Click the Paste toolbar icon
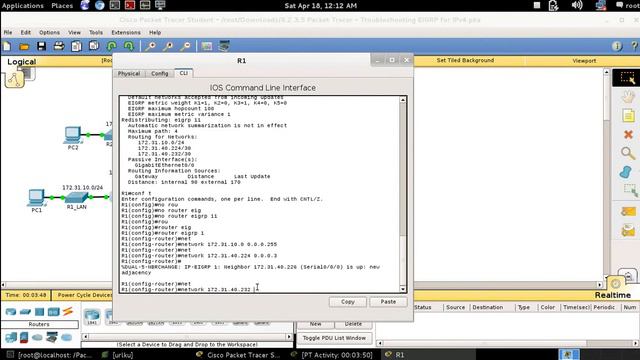 pyautogui.click(x=94, y=46)
